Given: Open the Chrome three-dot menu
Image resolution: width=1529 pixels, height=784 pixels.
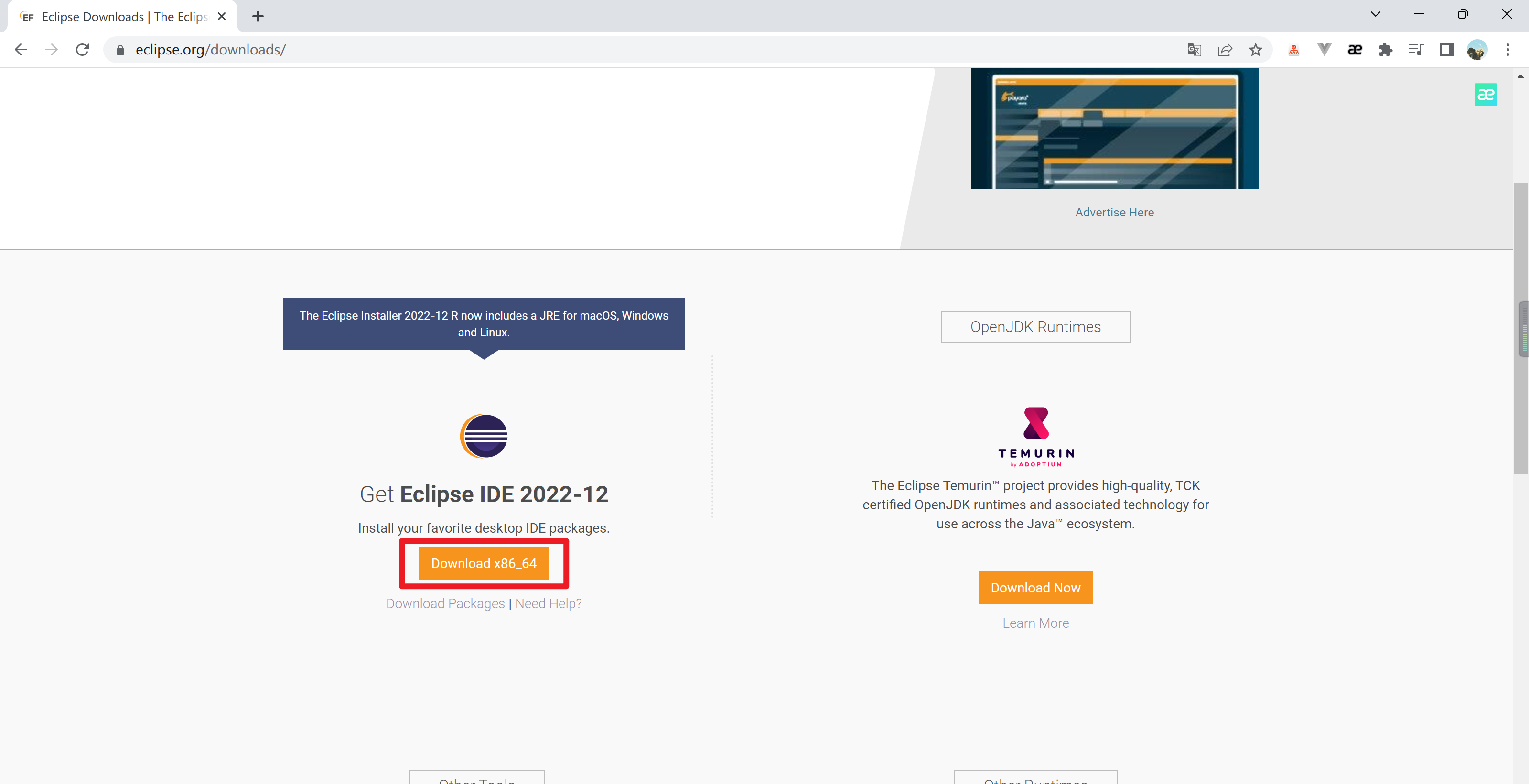Looking at the screenshot, I should pos(1507,50).
